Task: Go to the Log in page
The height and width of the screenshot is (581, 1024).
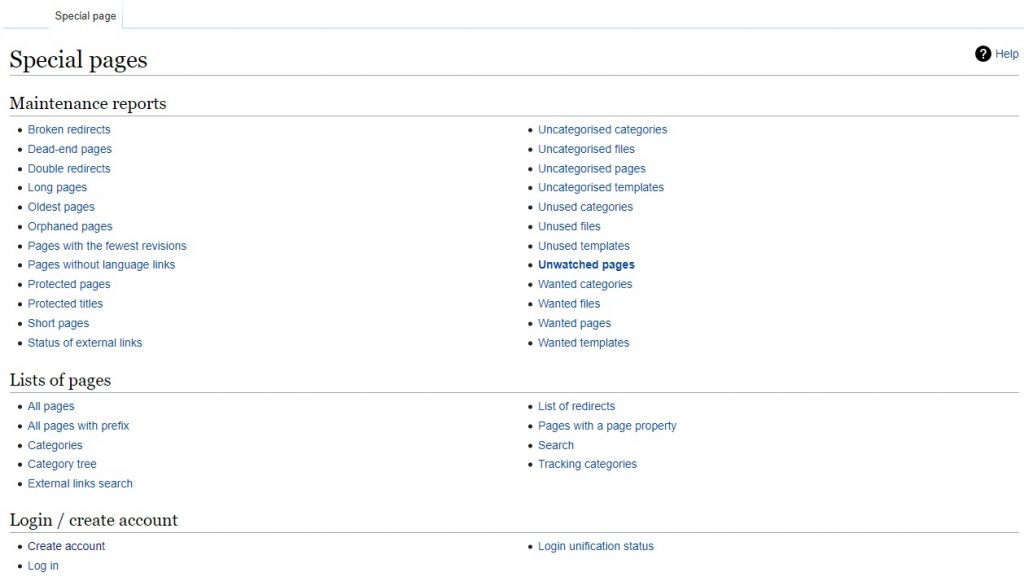Action: click(x=43, y=565)
